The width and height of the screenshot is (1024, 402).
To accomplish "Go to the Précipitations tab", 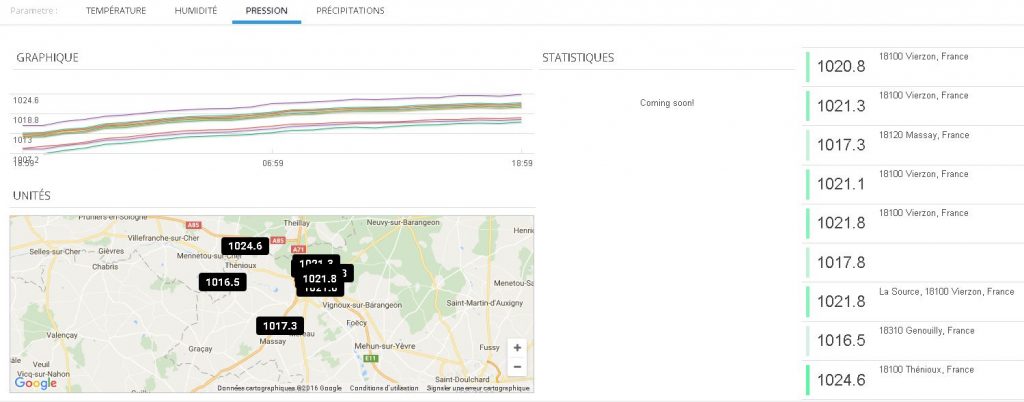I will tap(350, 11).
